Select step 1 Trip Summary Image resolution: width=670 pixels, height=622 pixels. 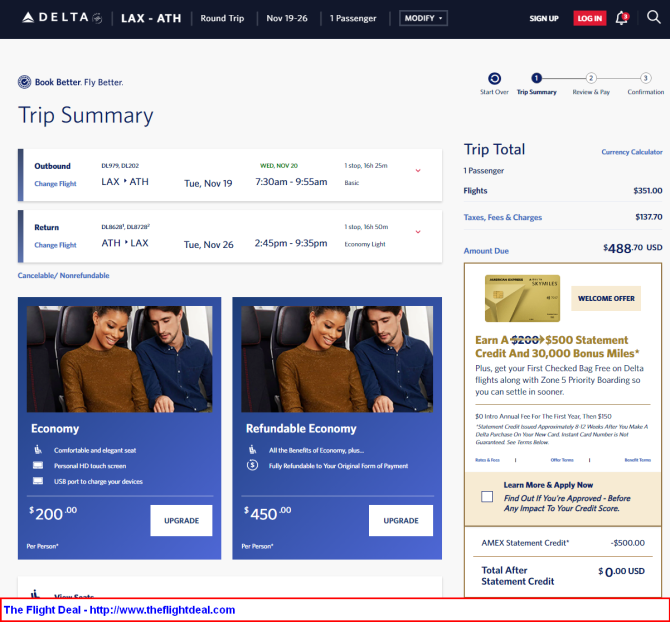tap(536, 78)
